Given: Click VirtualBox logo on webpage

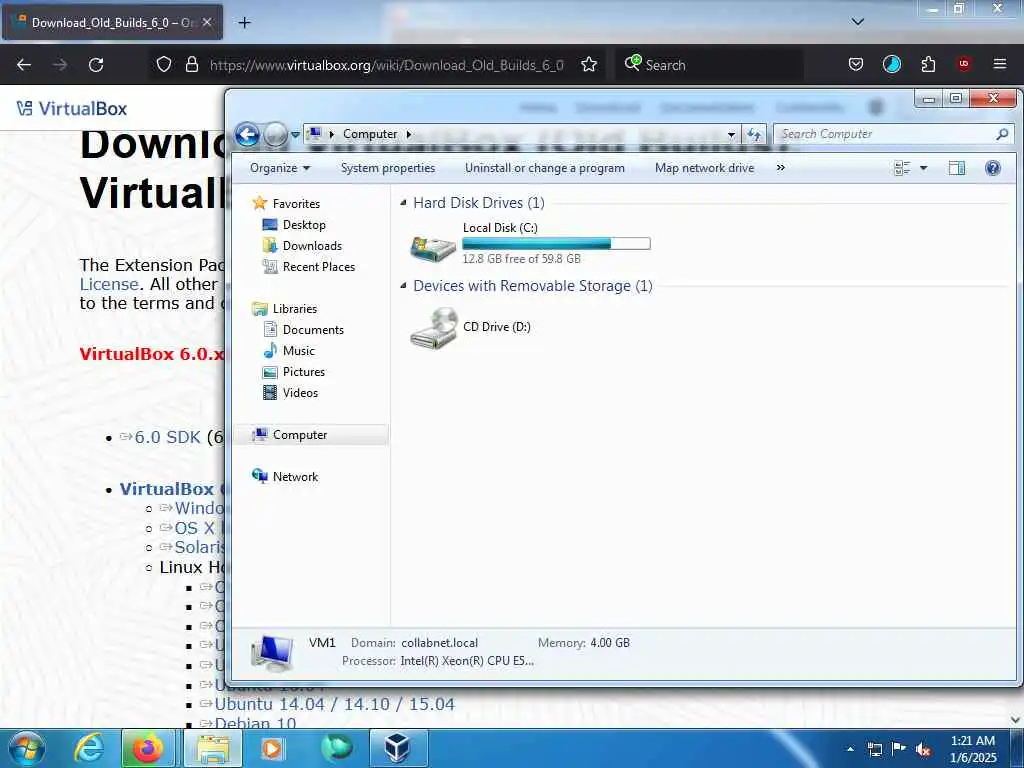Looking at the screenshot, I should (x=72, y=108).
